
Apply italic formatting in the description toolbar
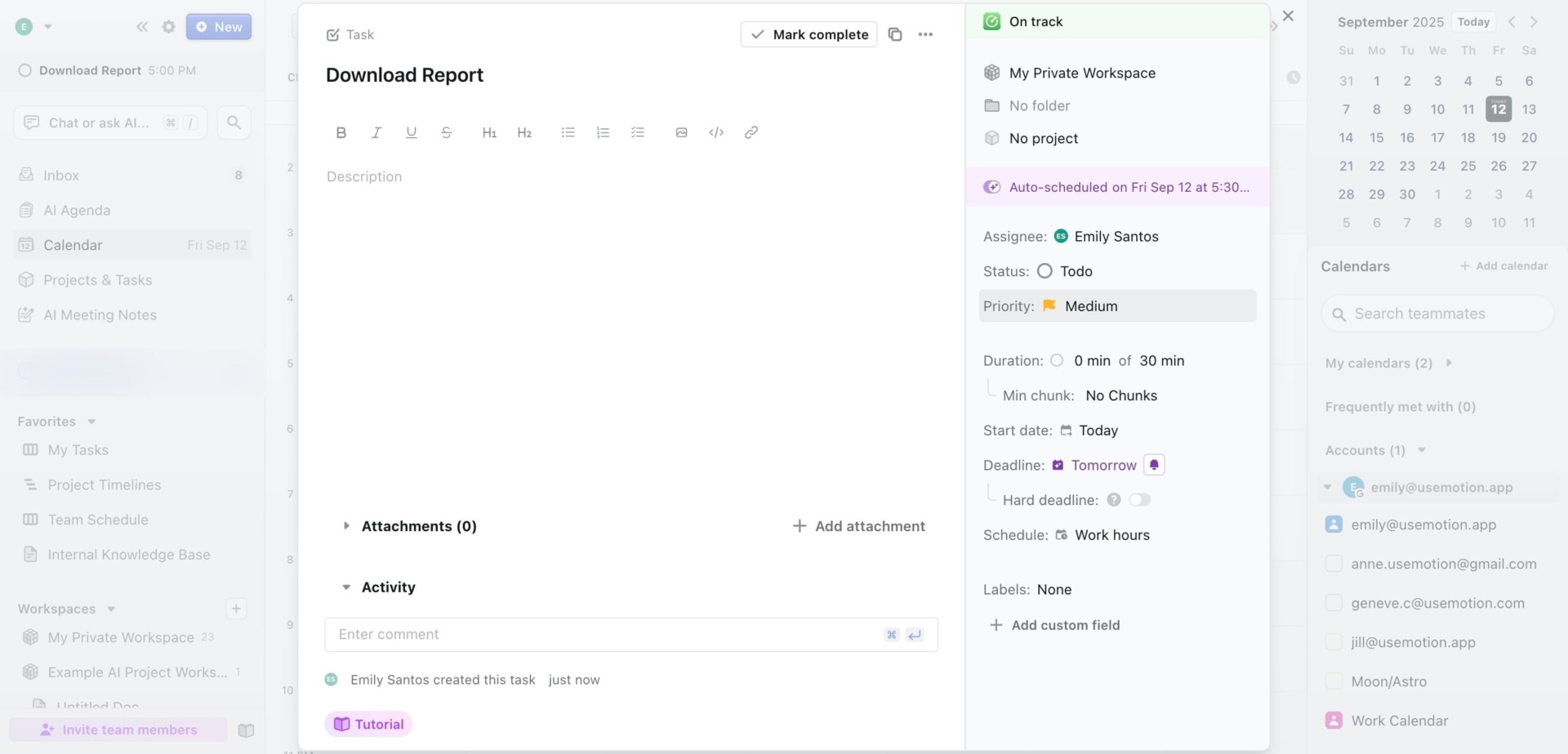click(376, 132)
